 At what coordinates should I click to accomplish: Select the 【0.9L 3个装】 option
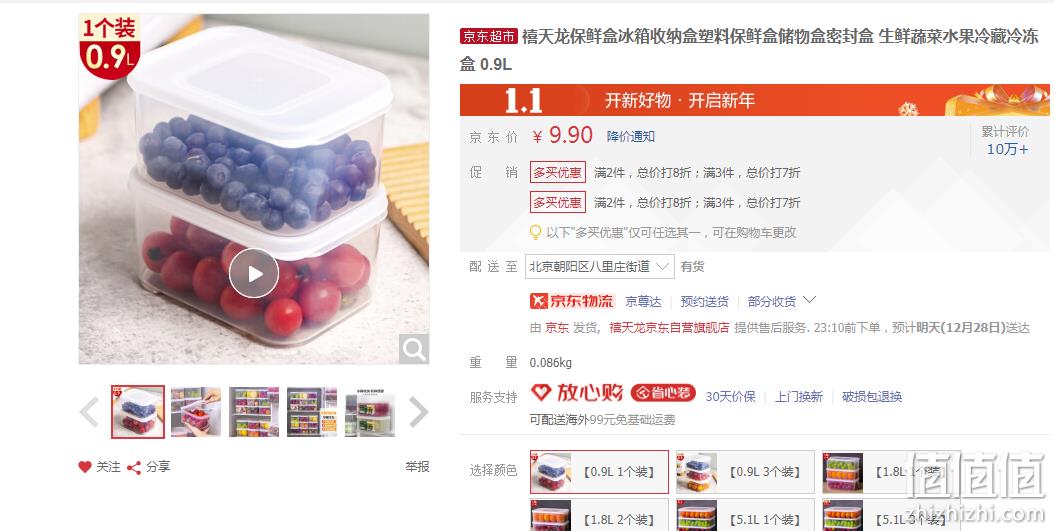click(x=745, y=472)
